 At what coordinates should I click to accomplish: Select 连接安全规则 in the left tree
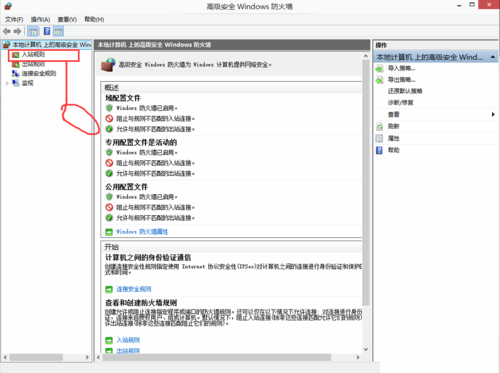click(x=39, y=73)
